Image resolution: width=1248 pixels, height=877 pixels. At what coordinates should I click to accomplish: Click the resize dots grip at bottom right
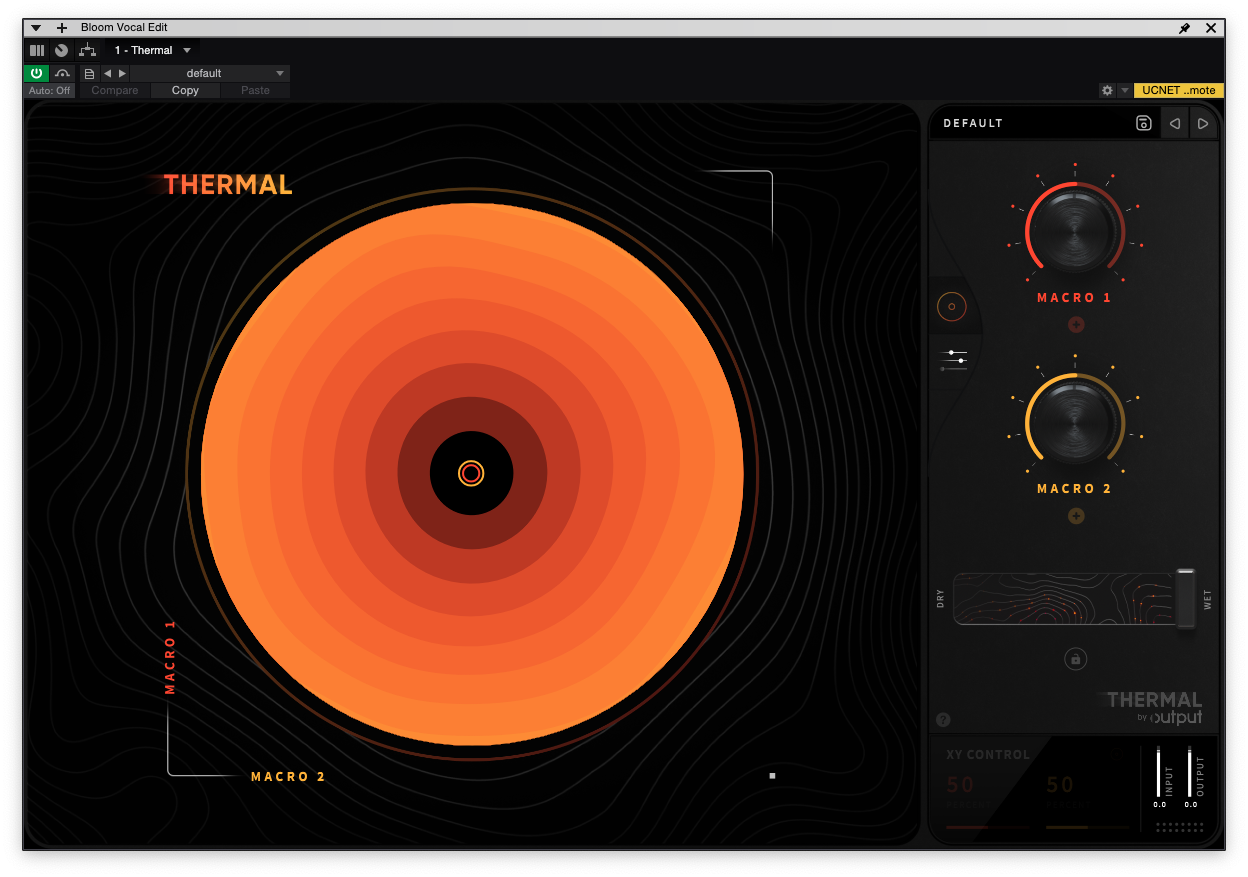[1179, 827]
